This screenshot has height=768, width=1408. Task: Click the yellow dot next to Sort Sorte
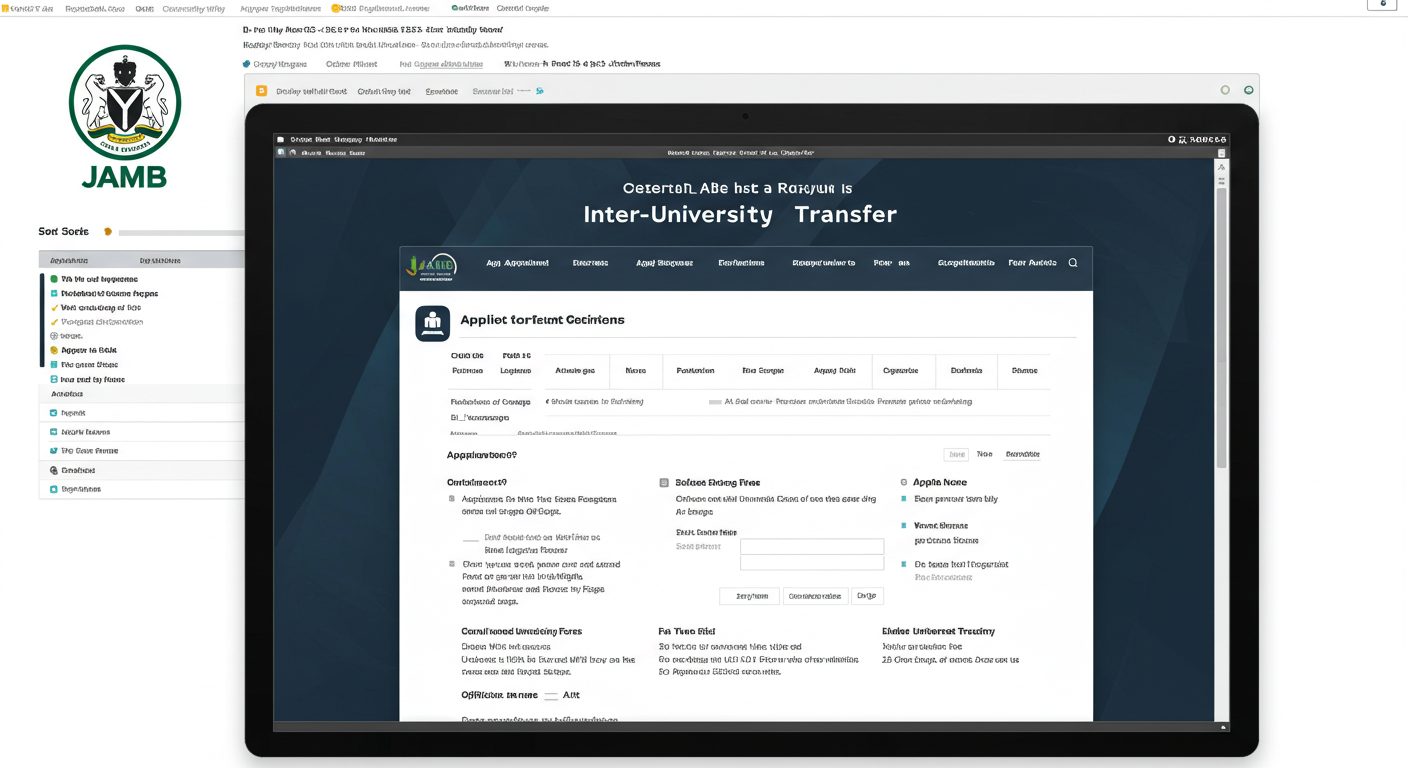pos(108,232)
